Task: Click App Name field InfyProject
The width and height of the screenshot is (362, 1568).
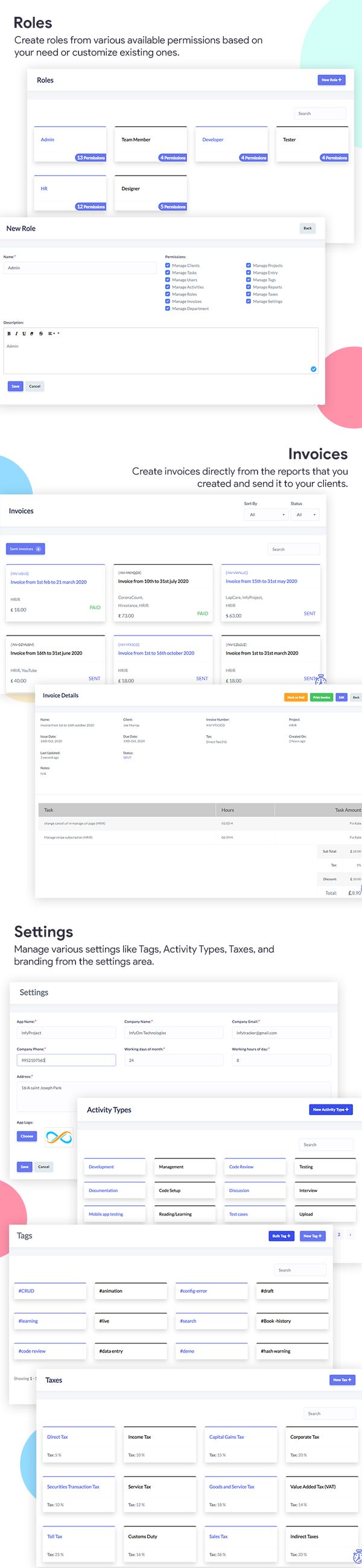Action: pyautogui.click(x=66, y=1033)
